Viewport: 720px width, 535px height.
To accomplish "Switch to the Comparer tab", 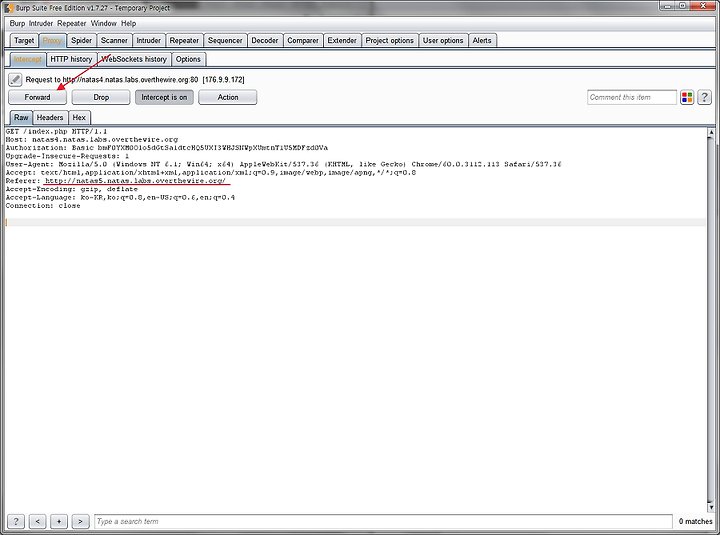I will (303, 40).
